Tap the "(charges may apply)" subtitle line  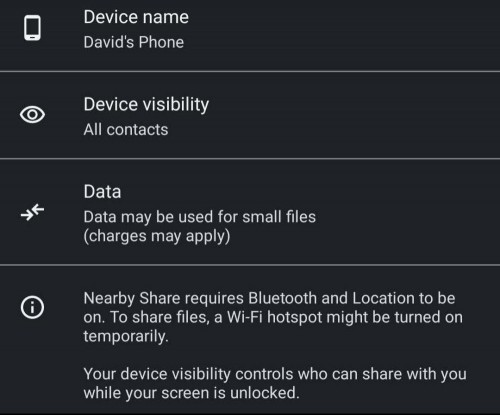click(157, 236)
